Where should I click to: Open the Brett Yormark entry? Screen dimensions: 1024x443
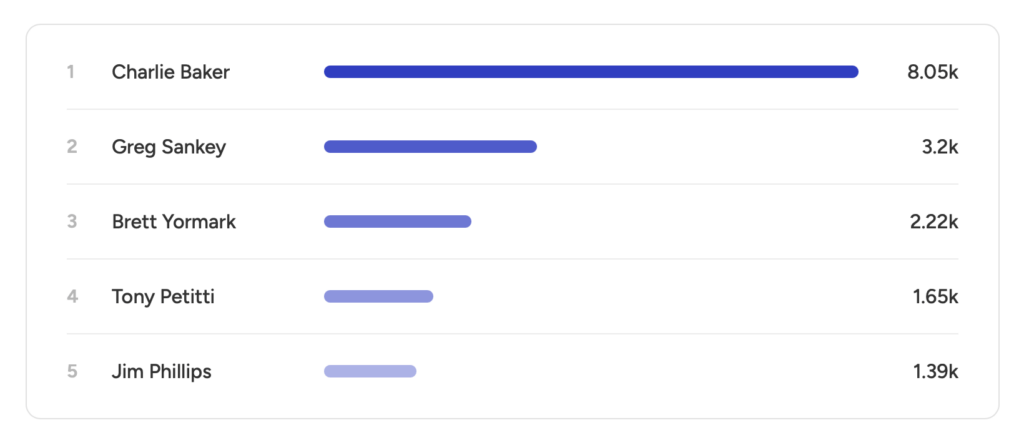point(174,222)
